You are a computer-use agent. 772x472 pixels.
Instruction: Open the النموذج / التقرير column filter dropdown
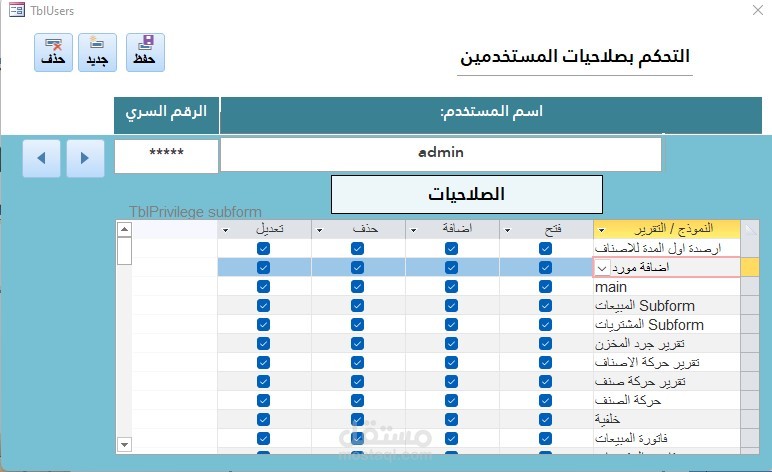602,230
